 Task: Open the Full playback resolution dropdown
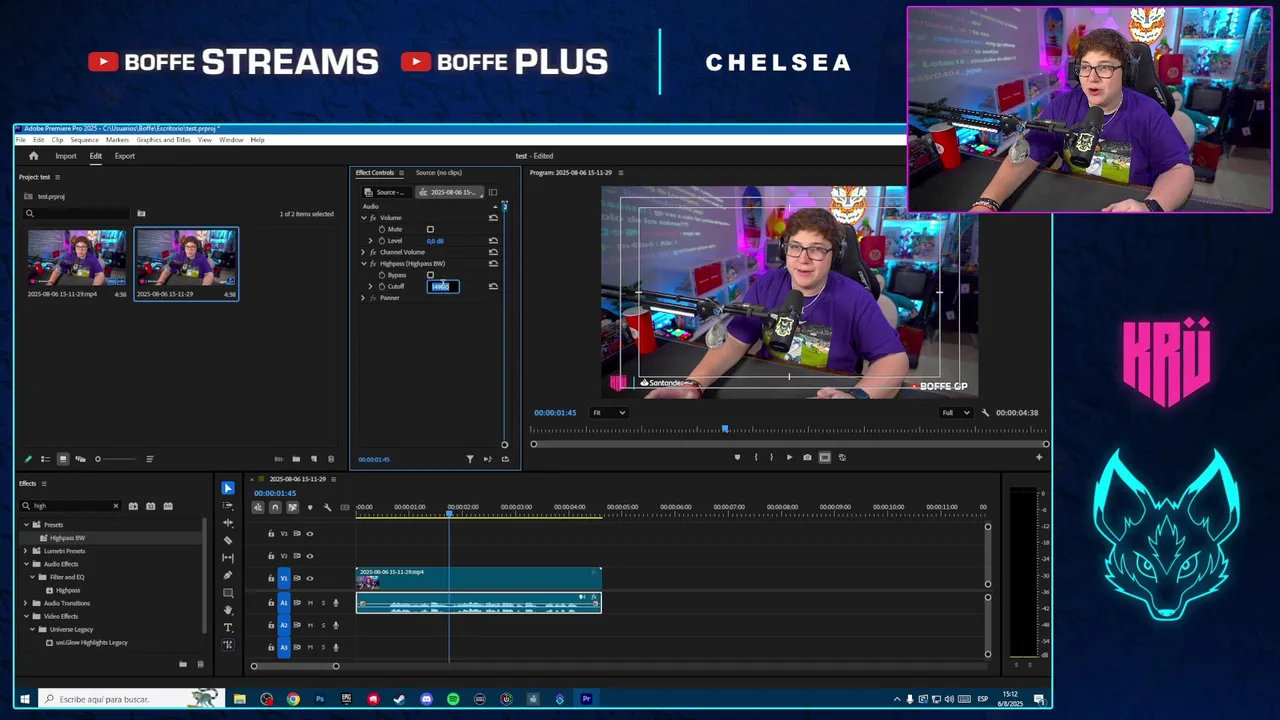click(955, 413)
